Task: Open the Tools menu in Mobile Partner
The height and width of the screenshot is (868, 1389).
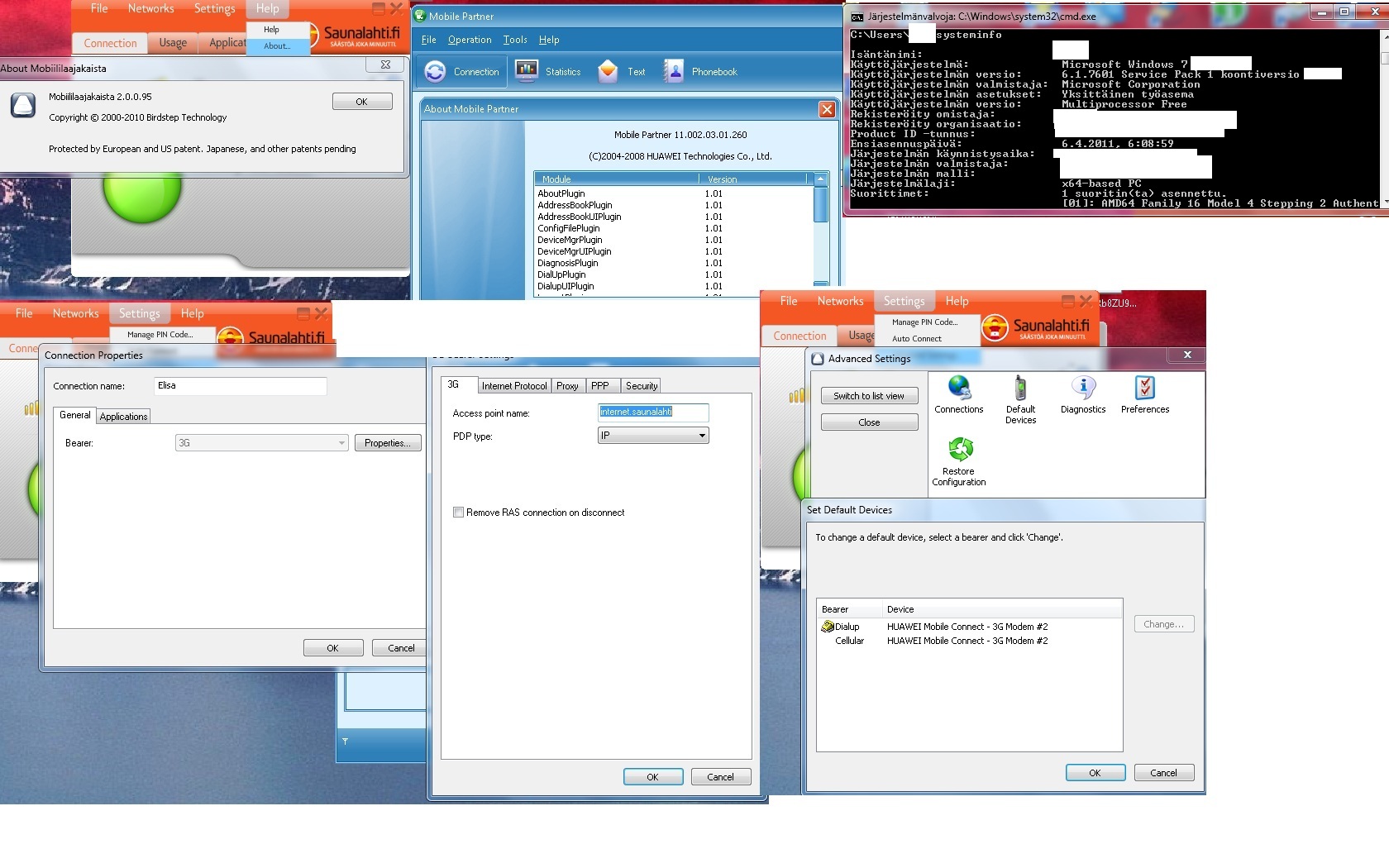Action: 514,40
